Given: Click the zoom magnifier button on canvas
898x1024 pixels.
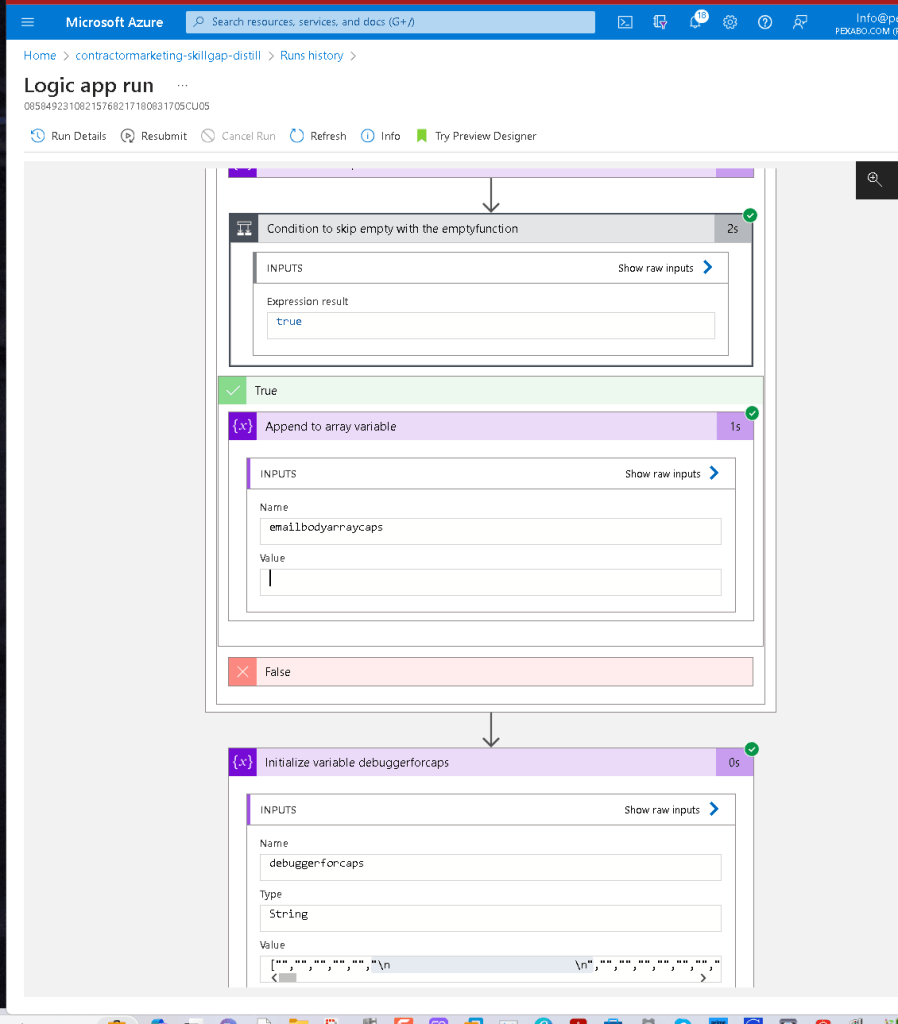Looking at the screenshot, I should point(874,180).
